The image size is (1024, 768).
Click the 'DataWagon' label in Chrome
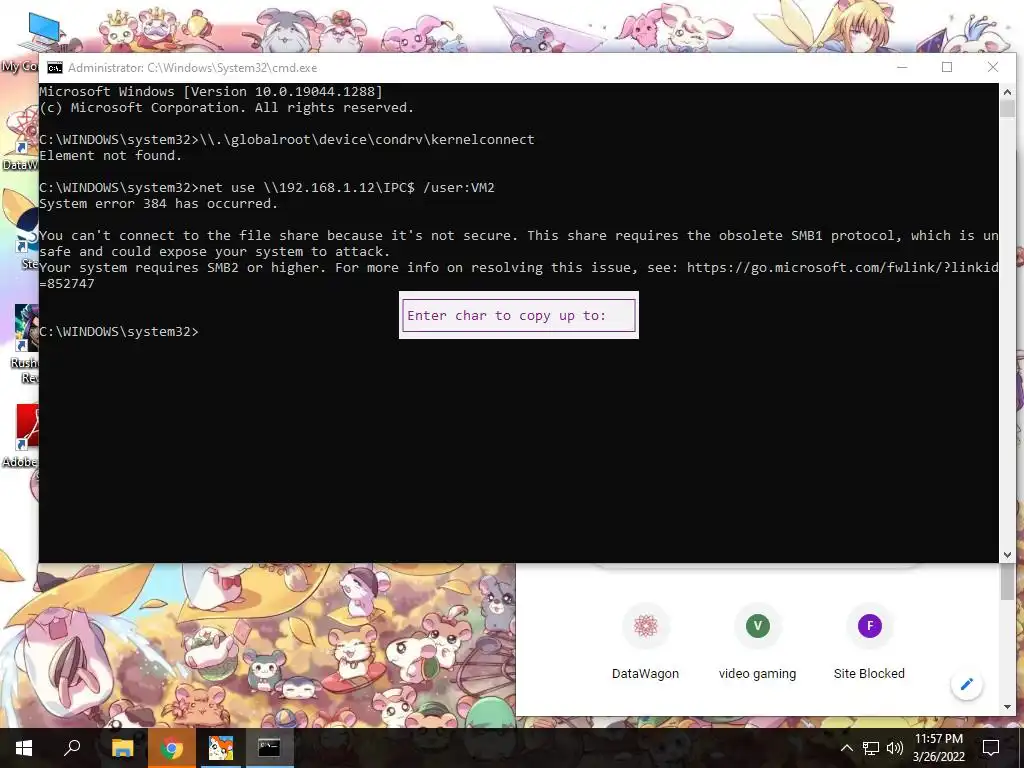point(645,673)
